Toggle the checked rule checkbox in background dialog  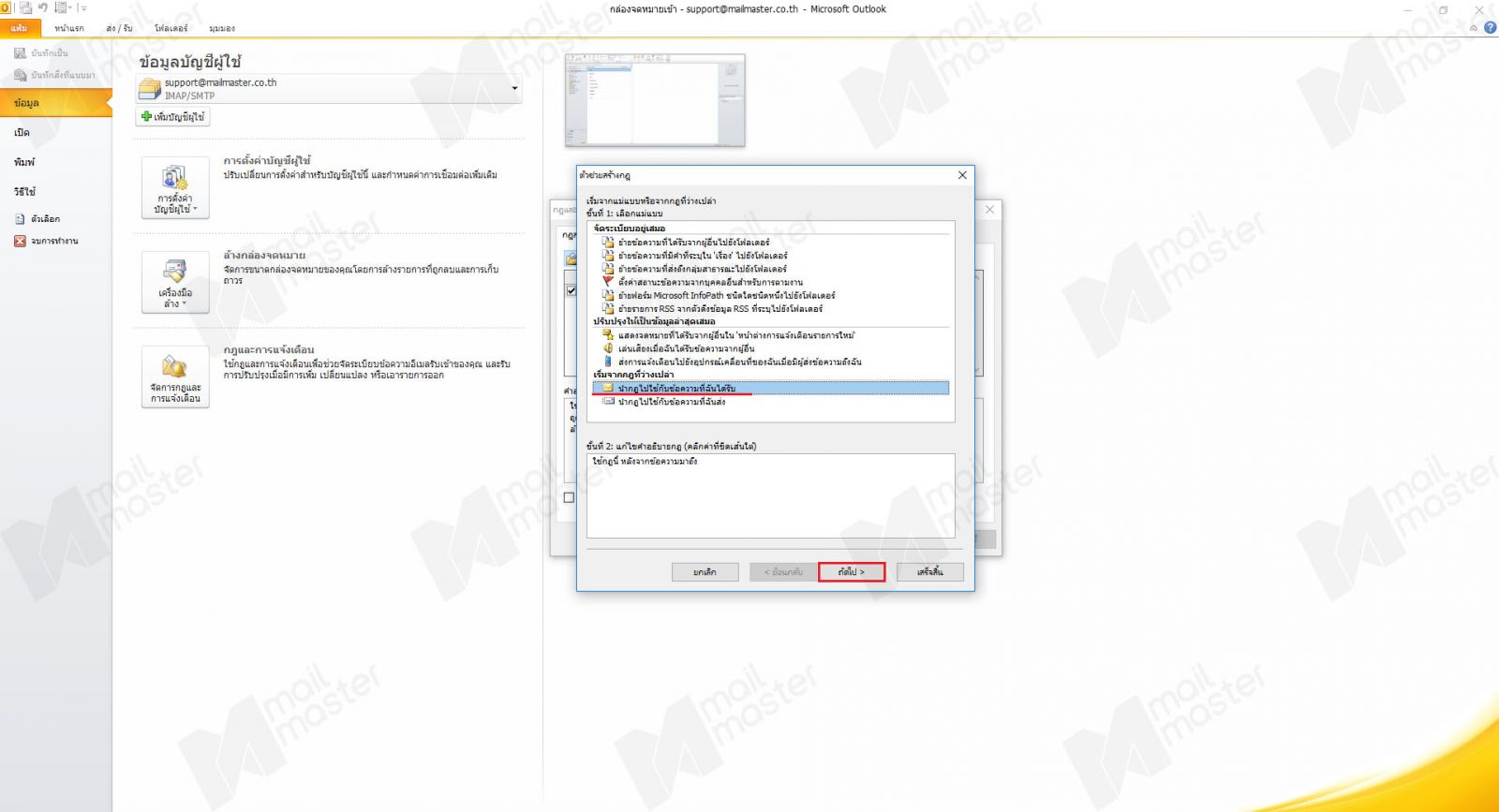pos(571,291)
